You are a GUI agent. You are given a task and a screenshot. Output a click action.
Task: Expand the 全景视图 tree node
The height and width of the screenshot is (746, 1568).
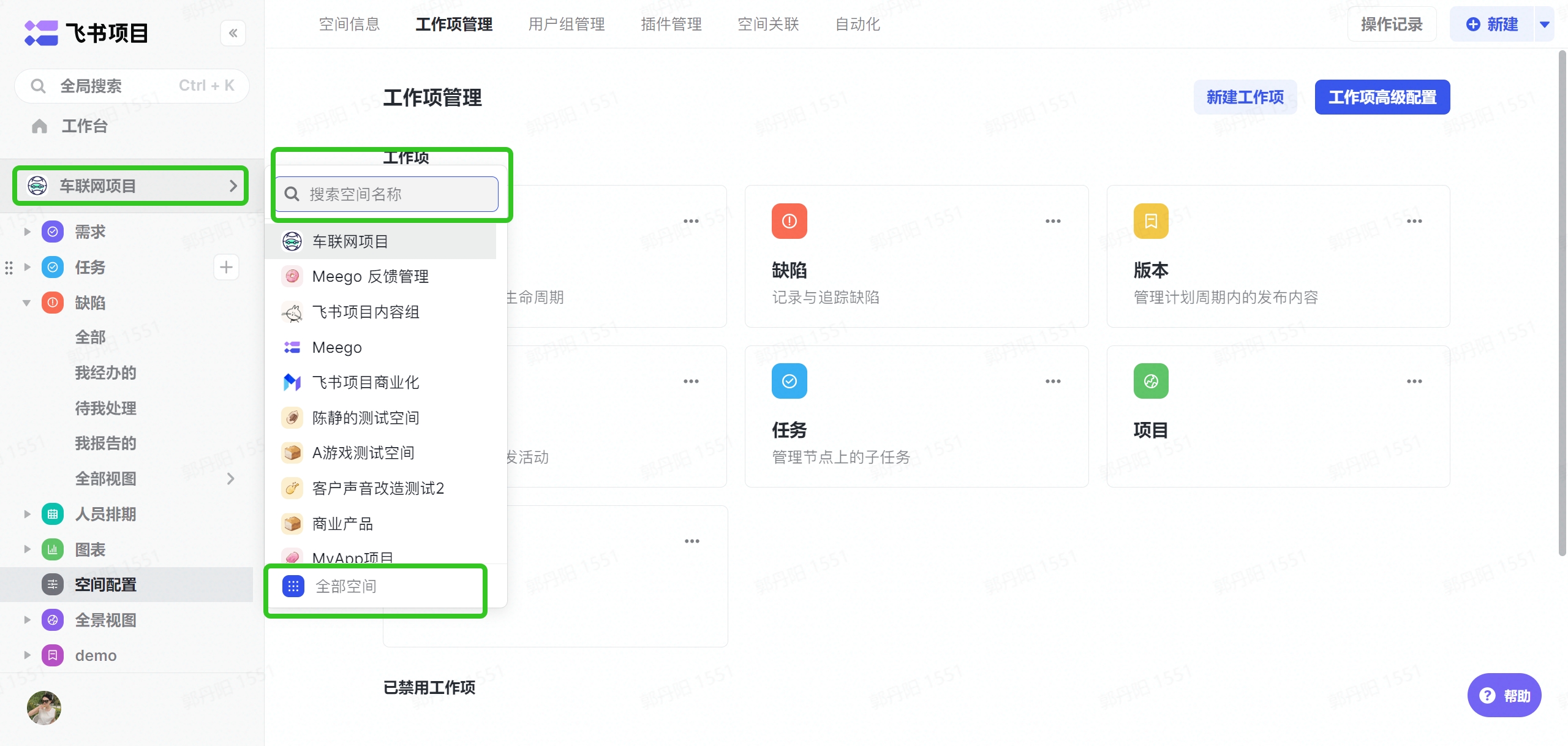click(x=27, y=620)
